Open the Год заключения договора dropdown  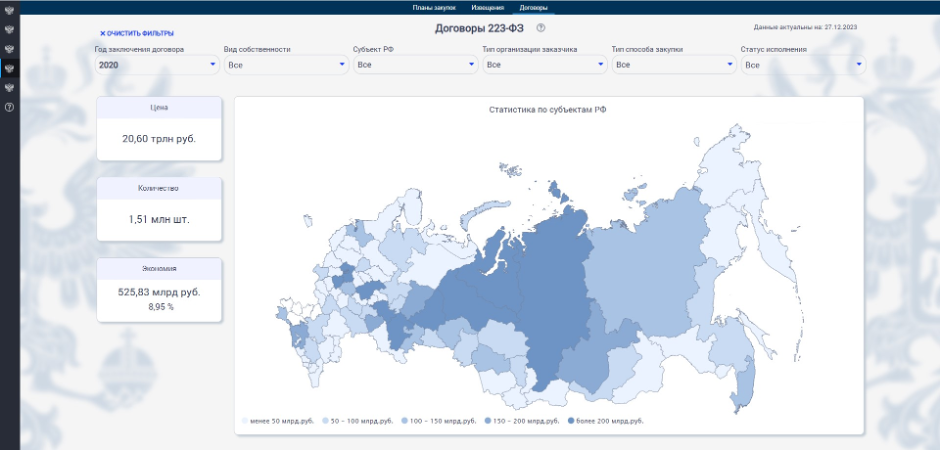point(157,65)
